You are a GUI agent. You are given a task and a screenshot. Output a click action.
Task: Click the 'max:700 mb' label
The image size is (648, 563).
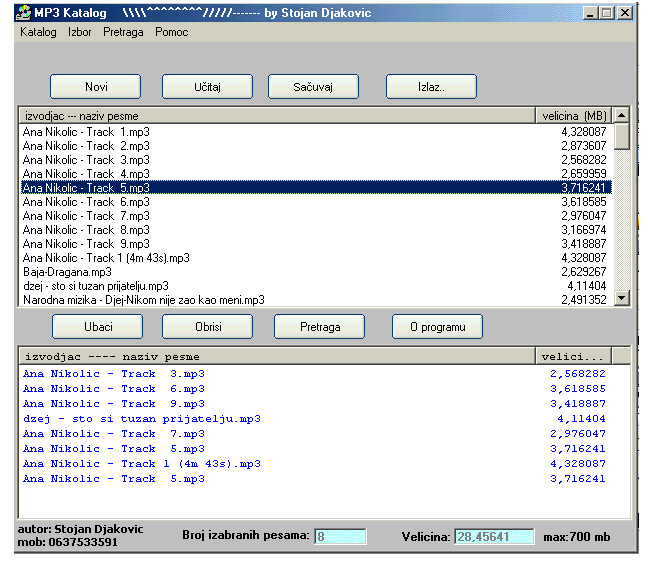[x=577, y=537]
